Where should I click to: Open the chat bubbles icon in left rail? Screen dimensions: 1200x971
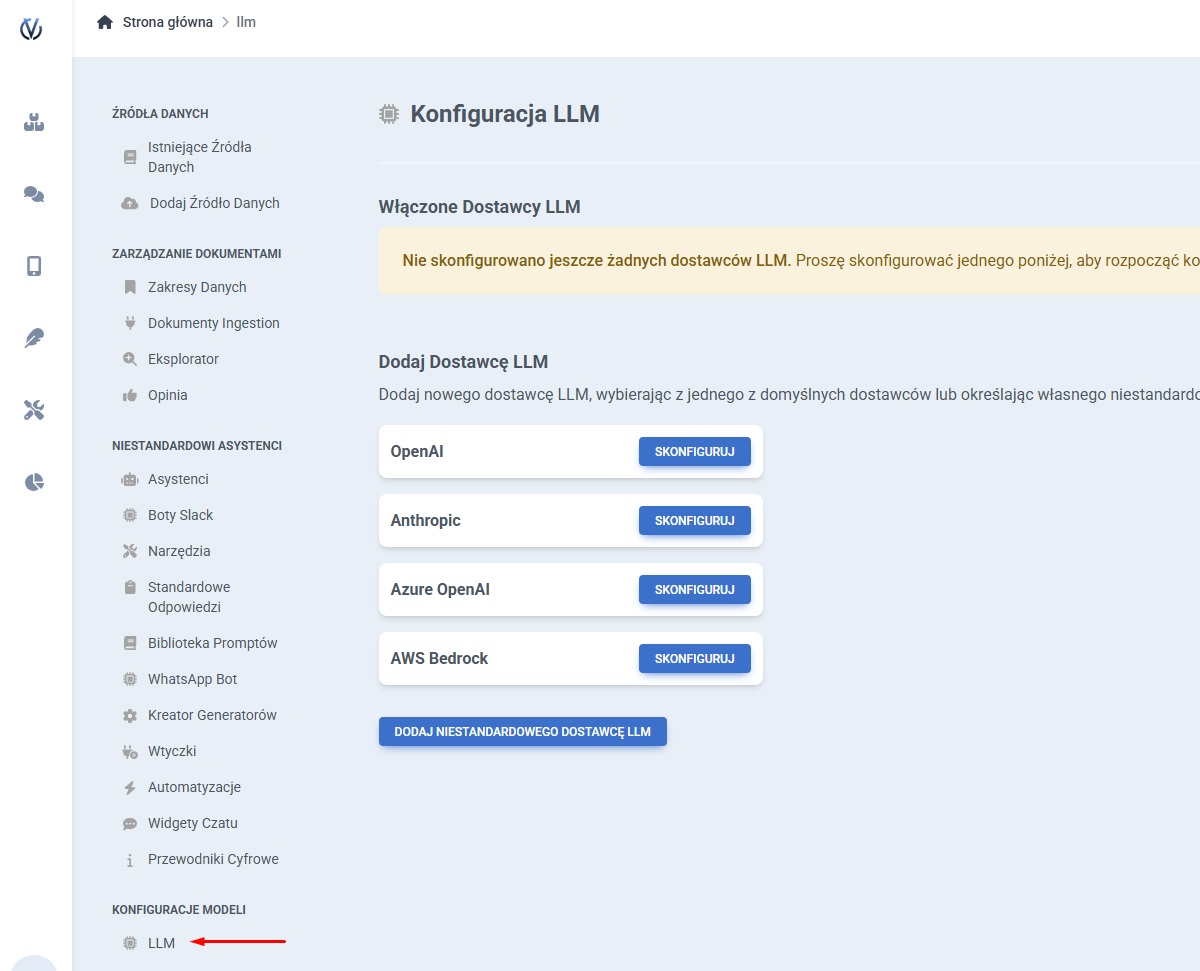[34, 195]
